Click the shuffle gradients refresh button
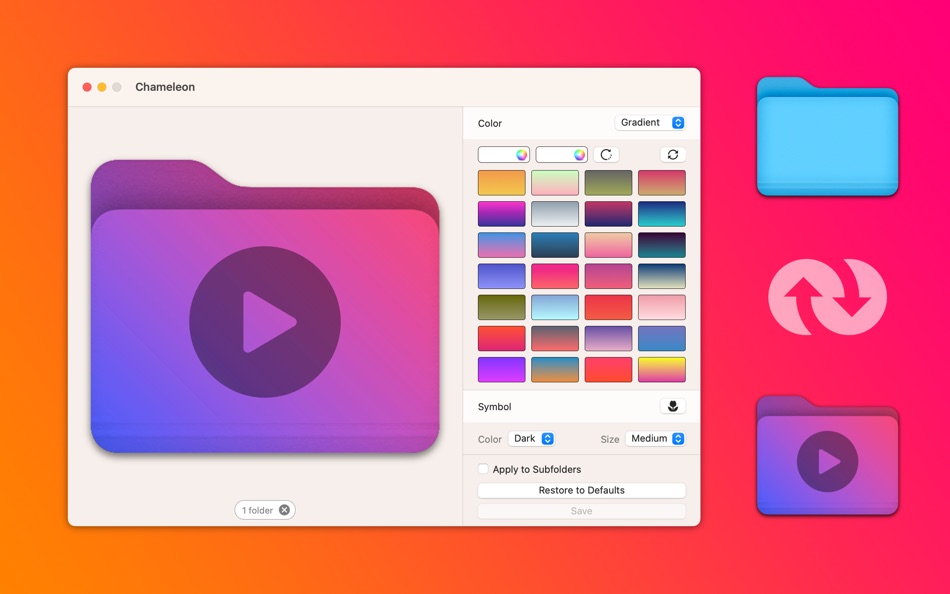The height and width of the screenshot is (594, 950). pos(673,155)
